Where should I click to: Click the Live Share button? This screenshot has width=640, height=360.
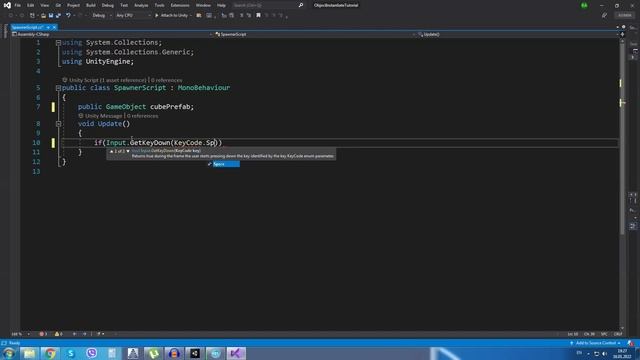click(624, 16)
